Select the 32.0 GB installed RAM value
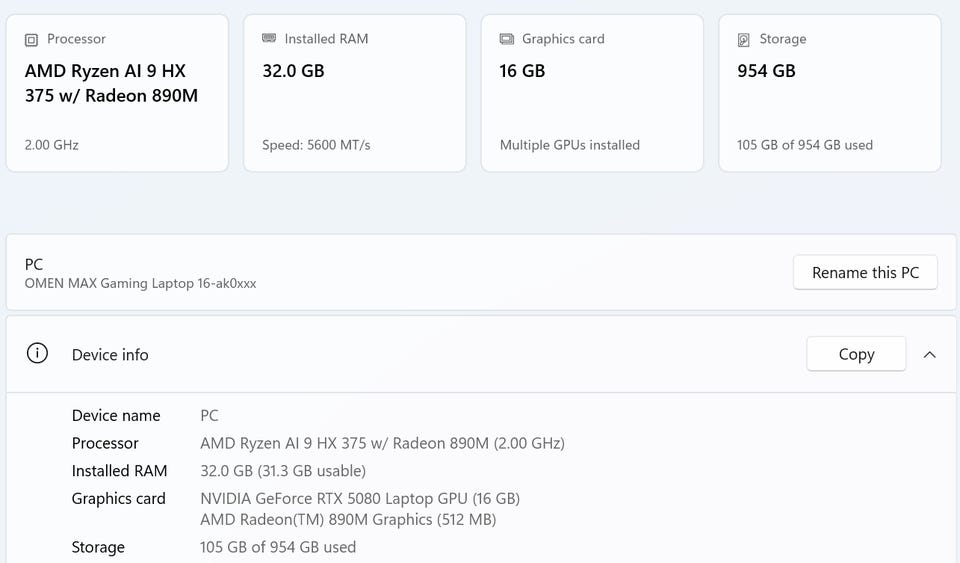The image size is (960, 563). [x=293, y=71]
